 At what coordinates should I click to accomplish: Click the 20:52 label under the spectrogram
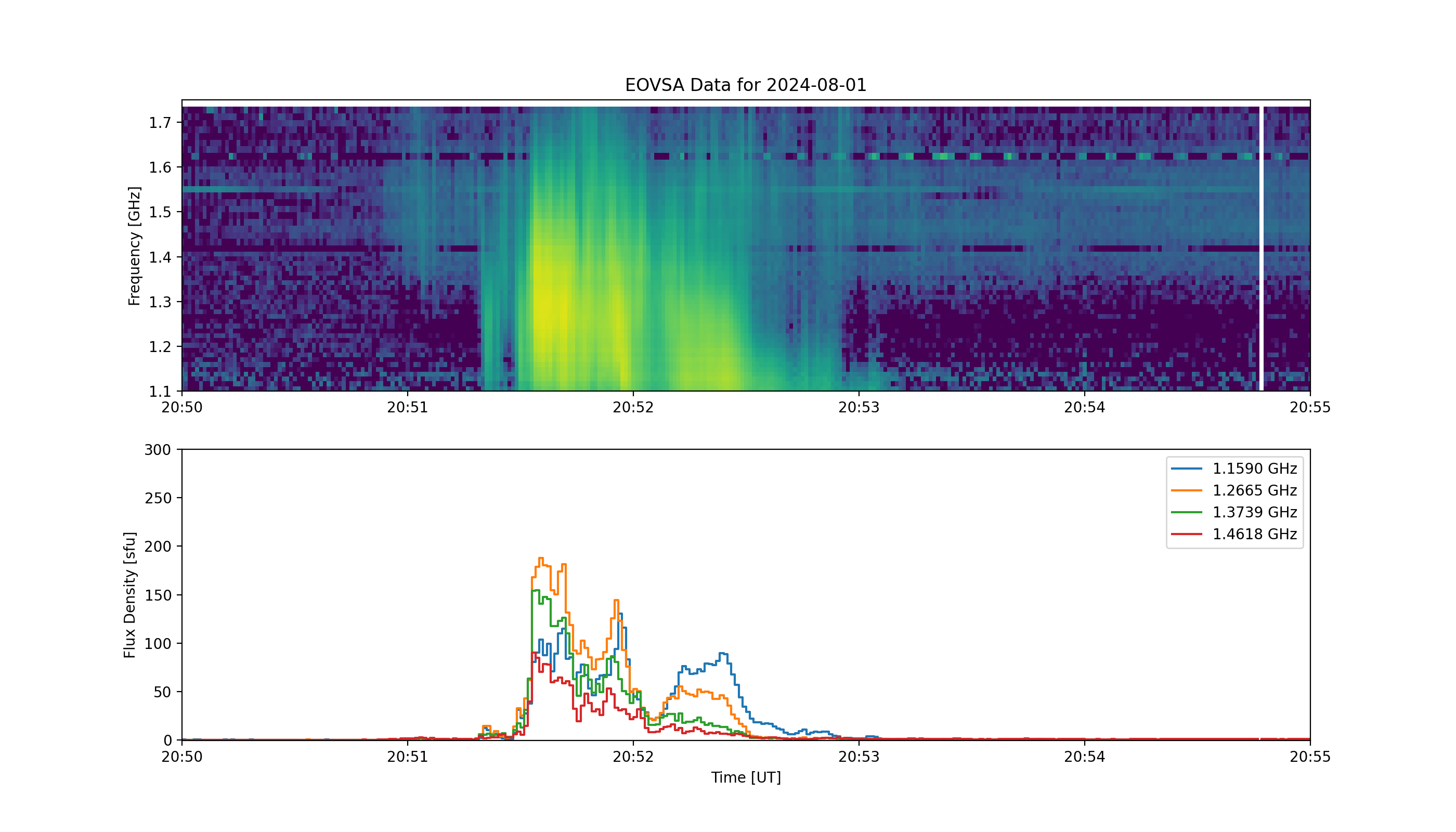pyautogui.click(x=633, y=408)
